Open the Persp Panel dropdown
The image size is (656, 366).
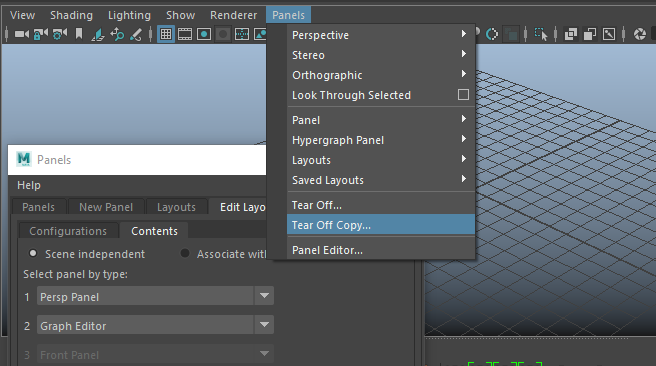[155, 296]
